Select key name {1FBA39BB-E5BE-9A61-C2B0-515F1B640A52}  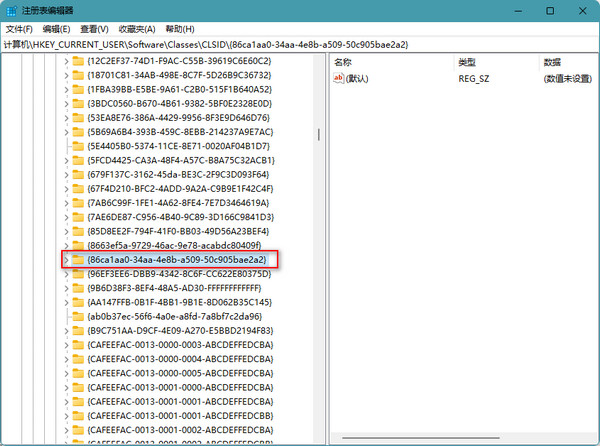pos(179,90)
